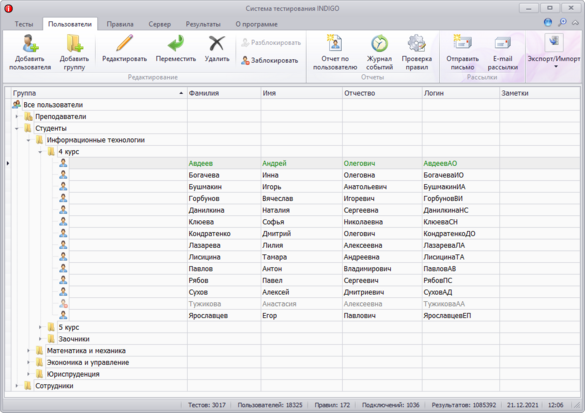Click the Заблокировать button

270,60
